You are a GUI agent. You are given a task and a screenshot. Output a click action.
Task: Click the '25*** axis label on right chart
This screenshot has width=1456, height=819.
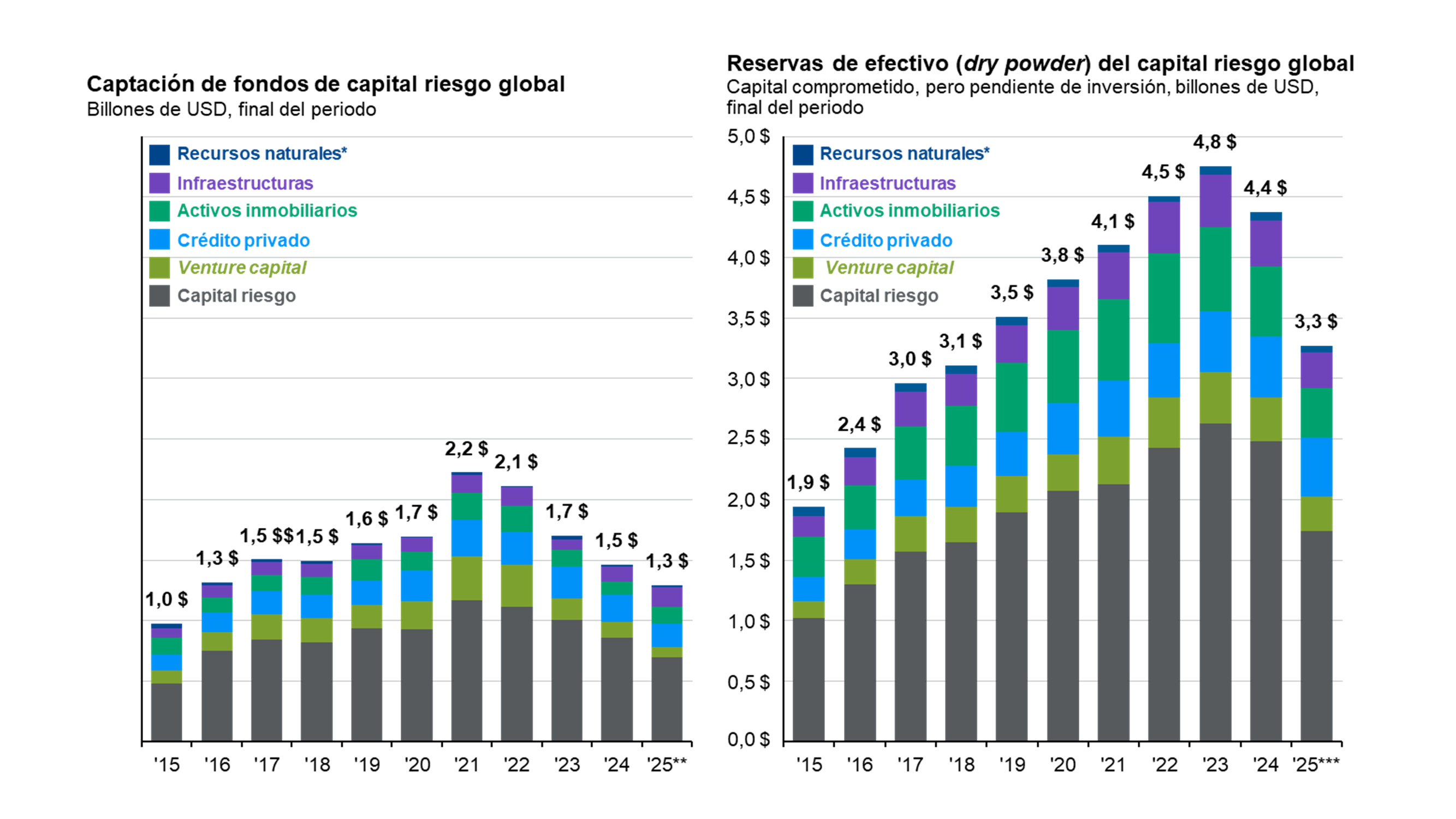coord(1316,765)
